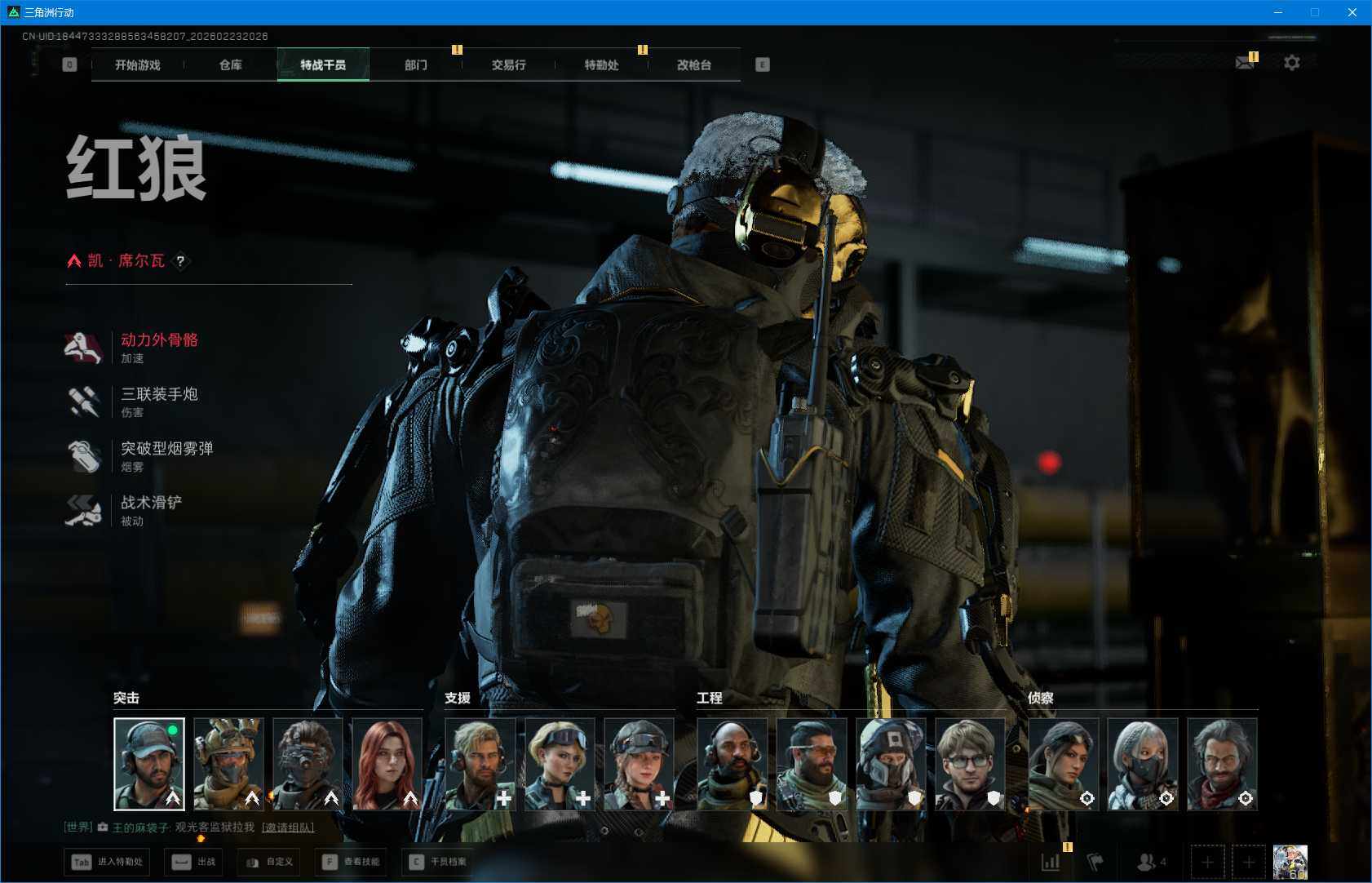1372x883 pixels.
Task: Click the world chat message 观光客监狱拉我
Action: click(x=215, y=828)
